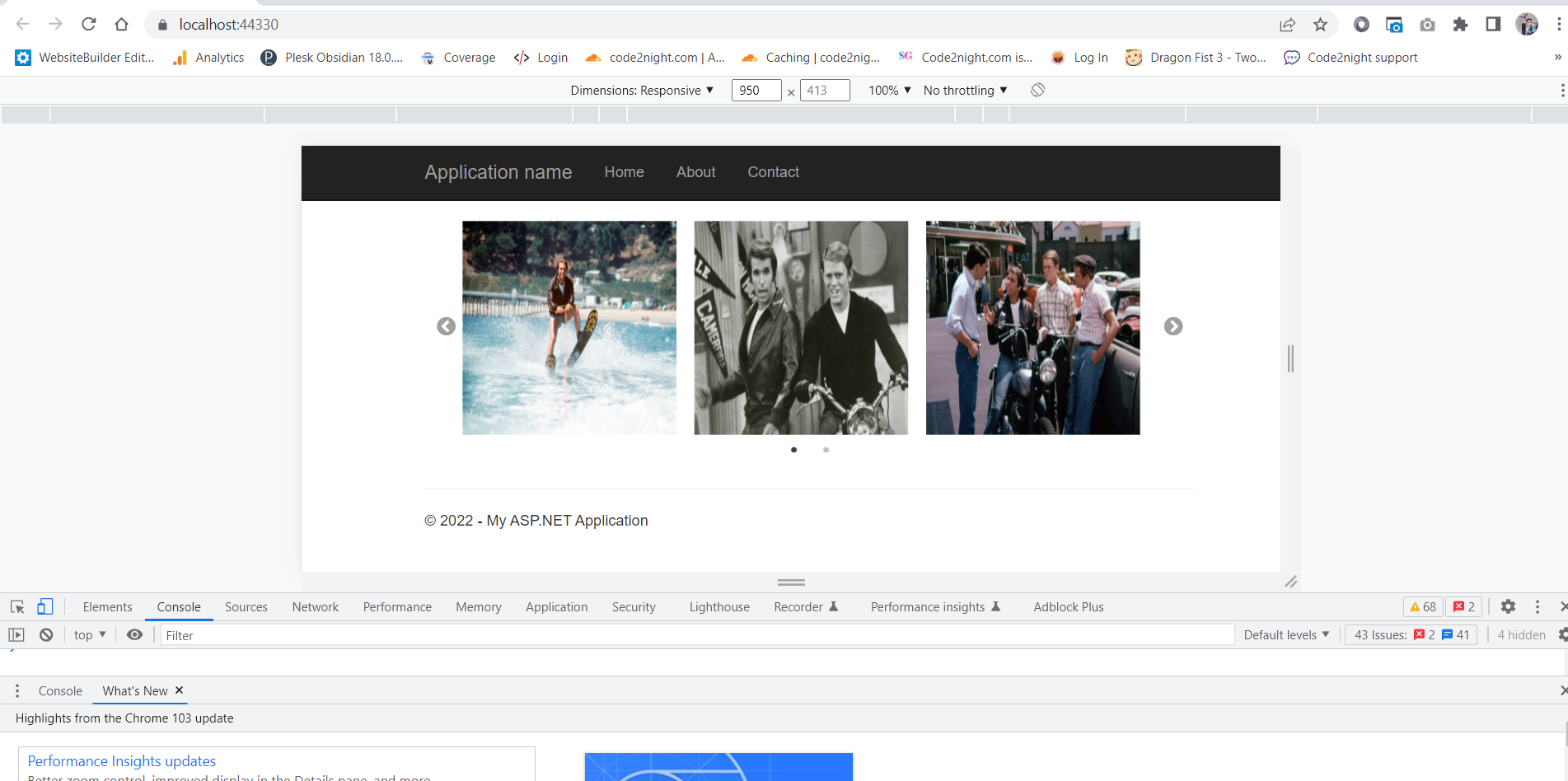This screenshot has width=1568, height=781.
Task: Open the WebsiteBuilder Edit bookmark
Action: coord(84,57)
